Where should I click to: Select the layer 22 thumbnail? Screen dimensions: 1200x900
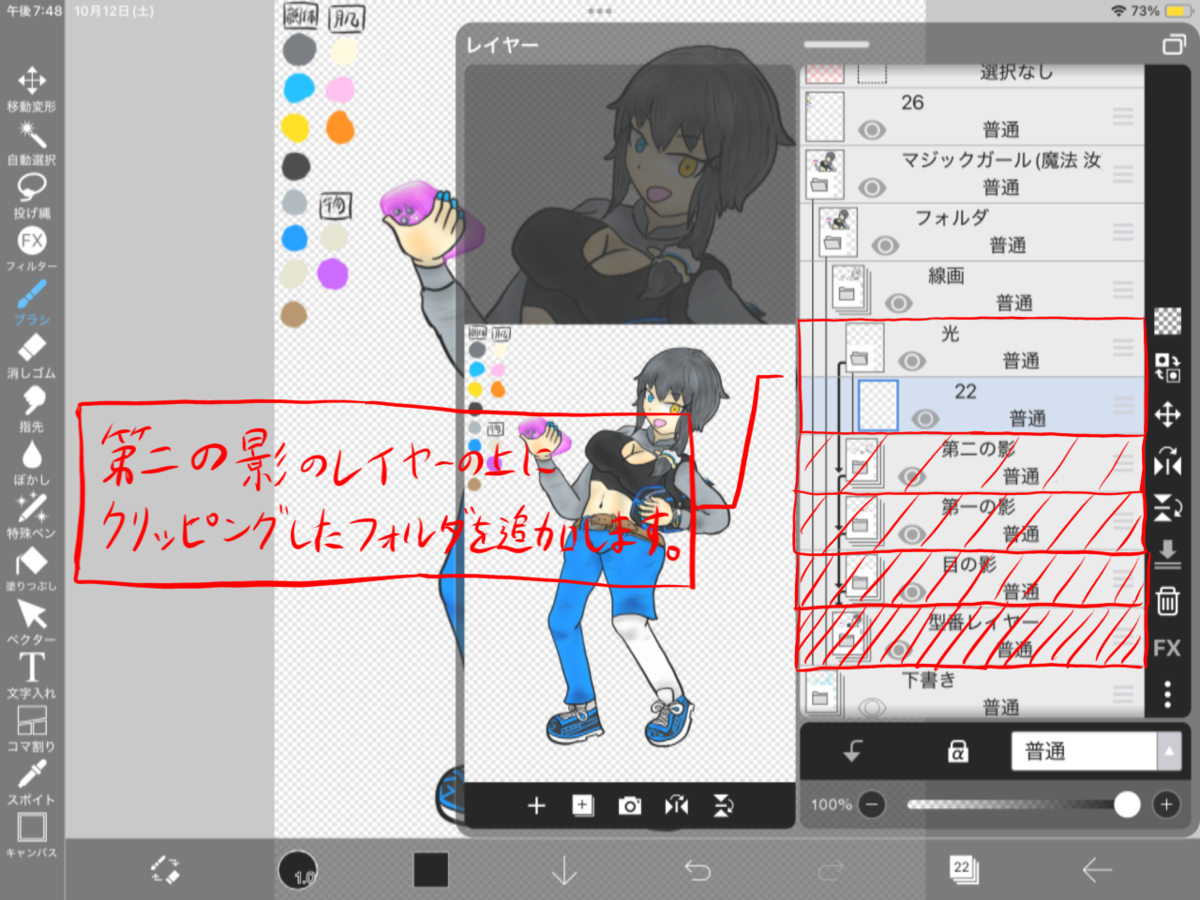[x=879, y=405]
